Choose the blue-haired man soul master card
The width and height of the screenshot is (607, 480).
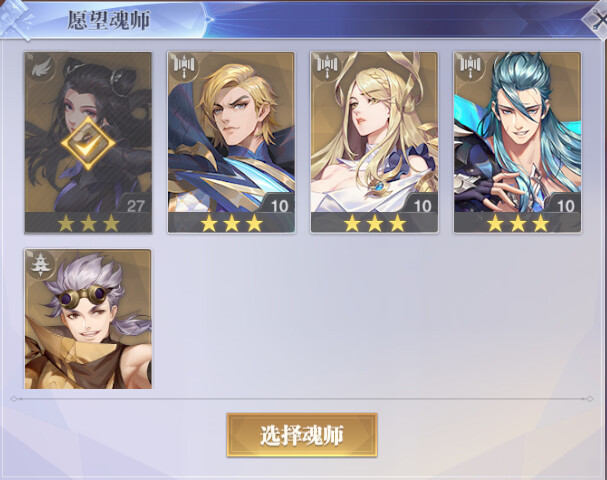(517, 142)
